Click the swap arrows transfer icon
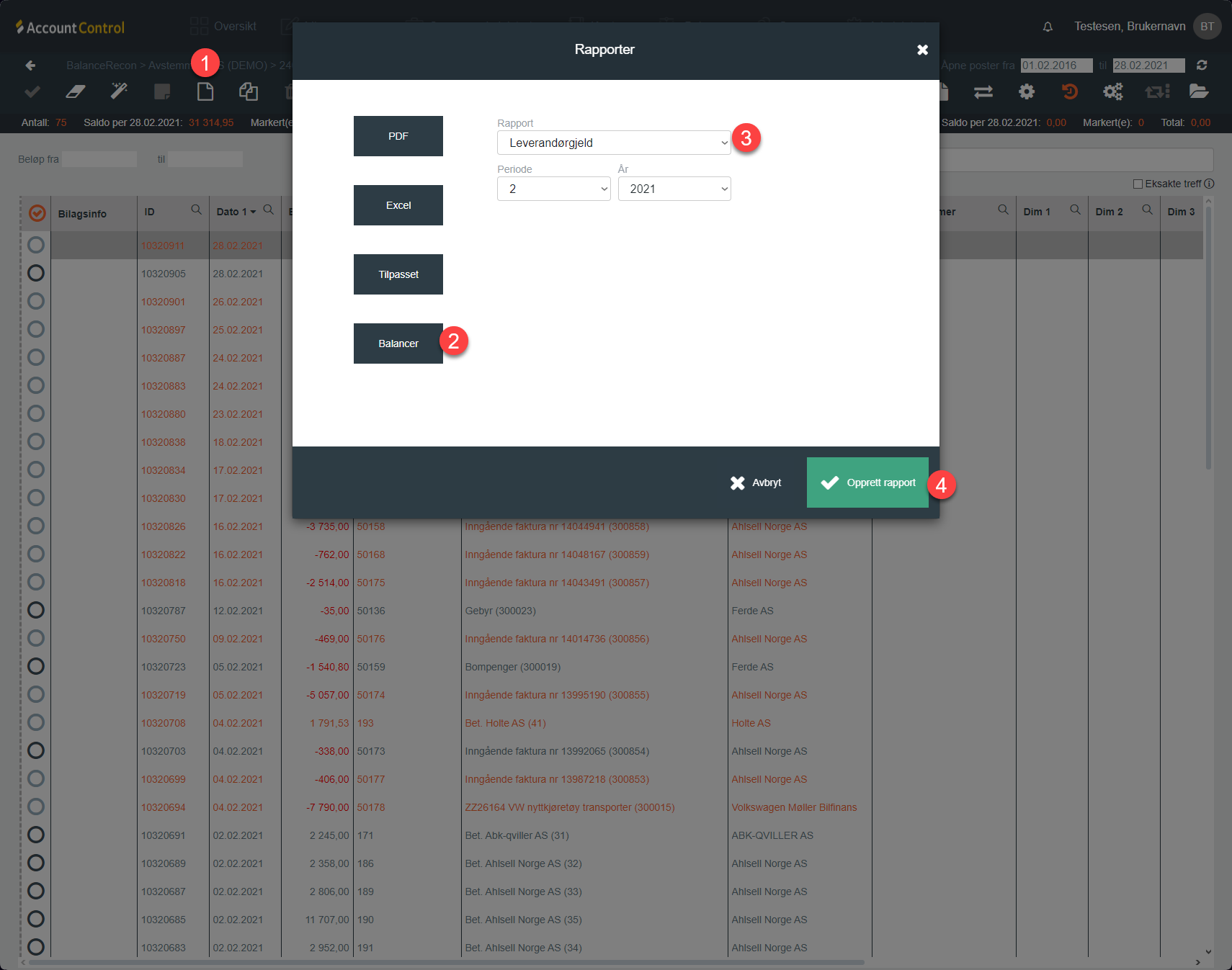This screenshot has height=970, width=1232. (983, 91)
